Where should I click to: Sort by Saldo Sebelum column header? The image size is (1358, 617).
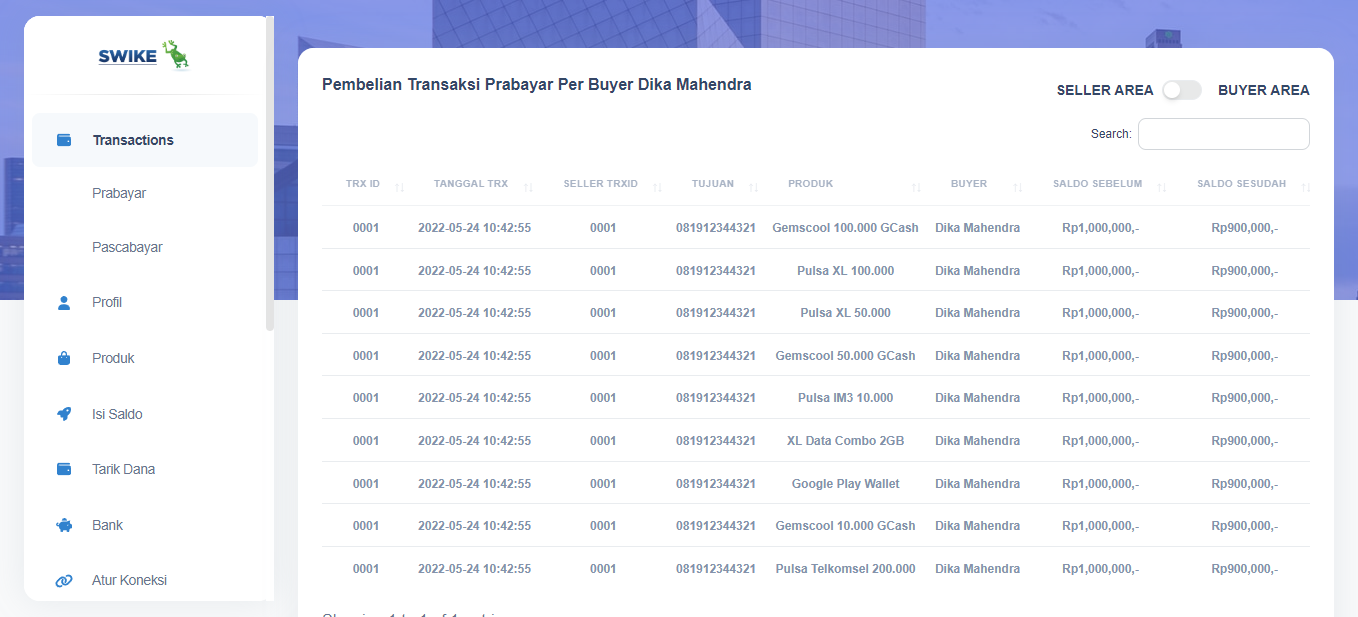coord(1097,184)
